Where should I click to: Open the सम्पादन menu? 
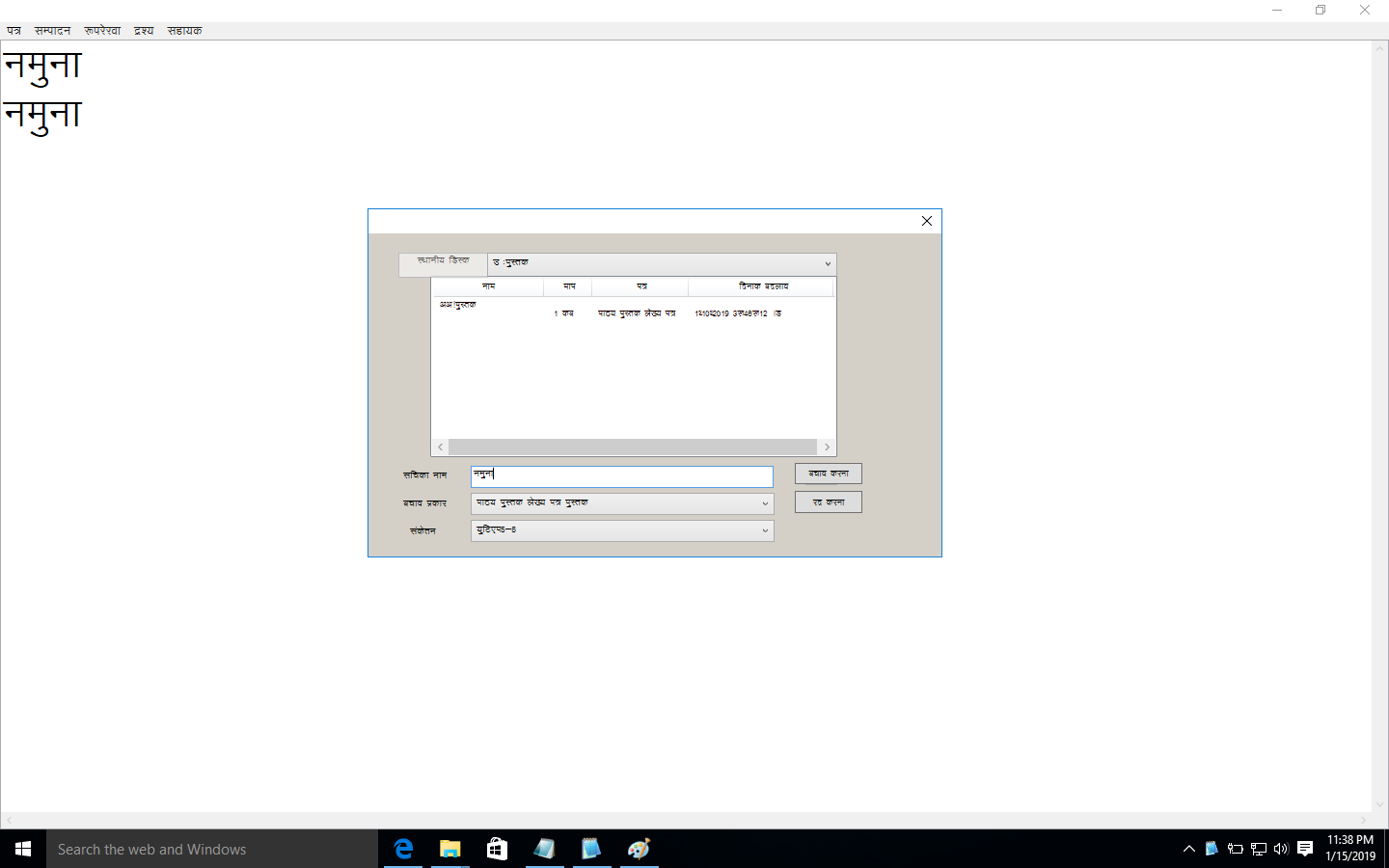tap(52, 31)
